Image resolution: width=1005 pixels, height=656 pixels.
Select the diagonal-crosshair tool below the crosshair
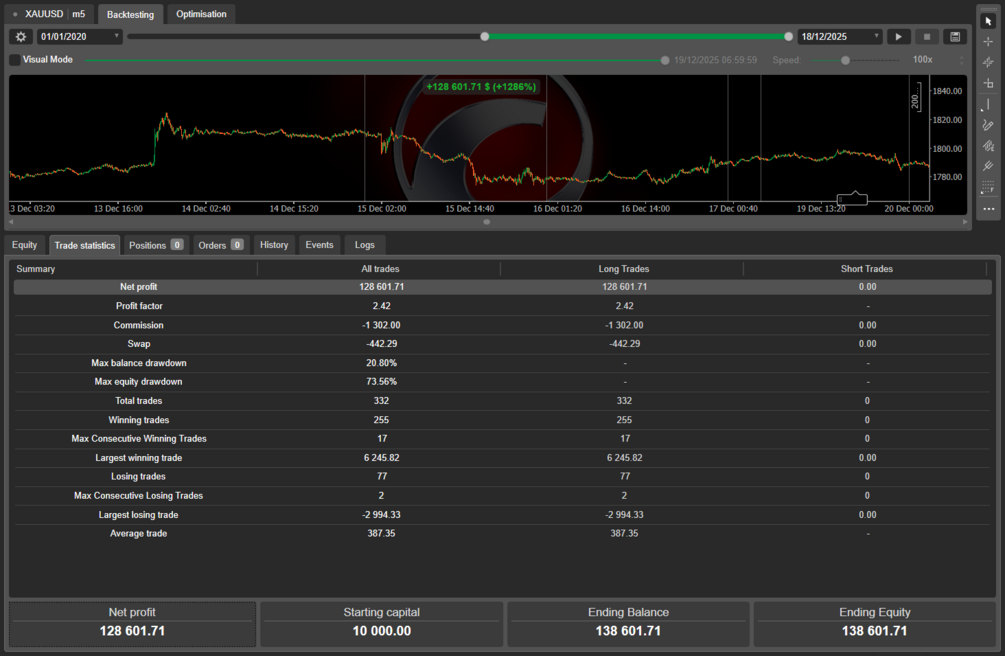[988, 63]
